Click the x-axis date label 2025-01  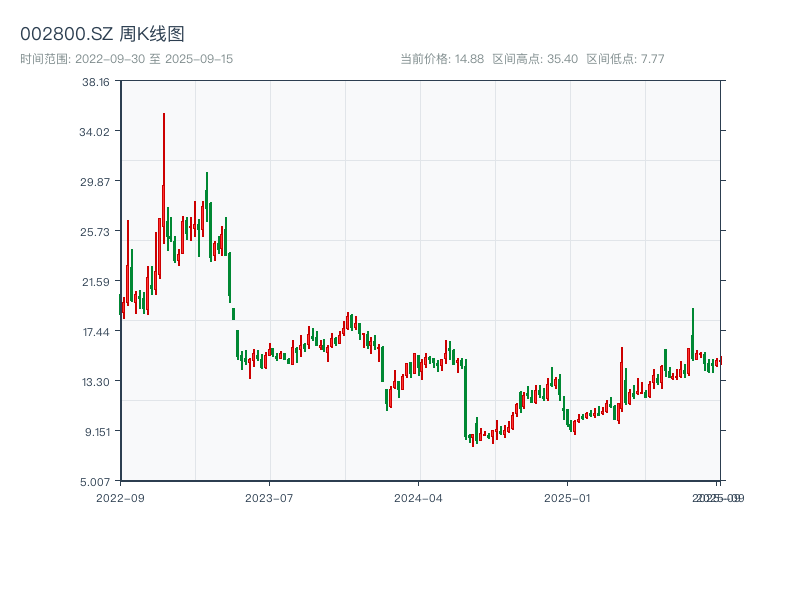click(x=567, y=498)
